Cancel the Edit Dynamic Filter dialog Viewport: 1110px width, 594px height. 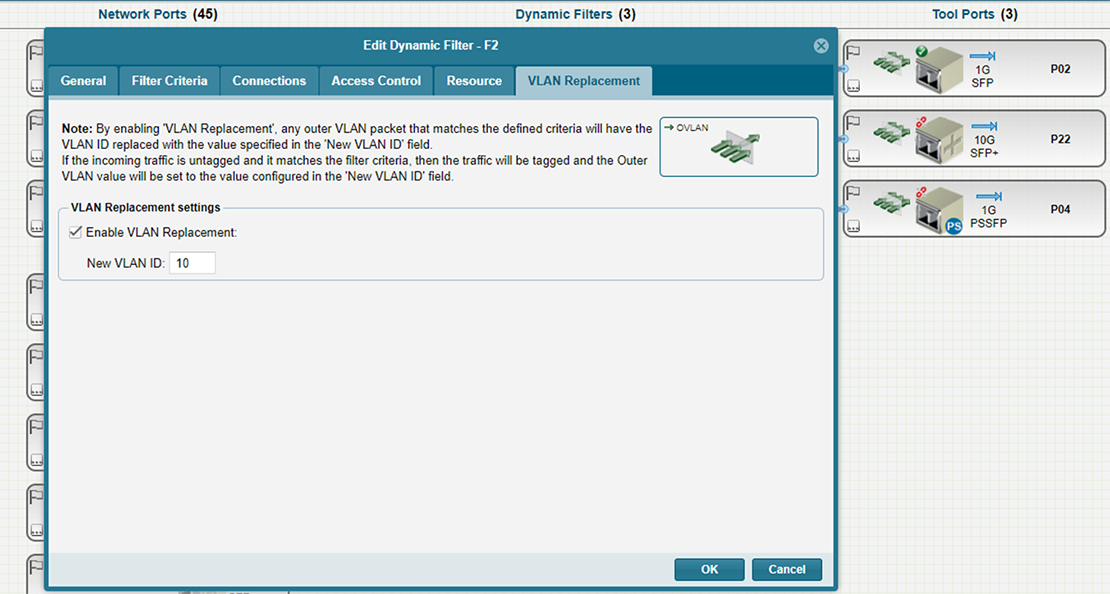coord(786,569)
